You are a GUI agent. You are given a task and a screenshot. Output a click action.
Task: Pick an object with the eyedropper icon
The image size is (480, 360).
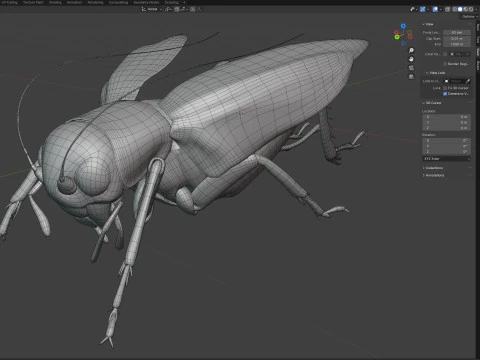468,81
